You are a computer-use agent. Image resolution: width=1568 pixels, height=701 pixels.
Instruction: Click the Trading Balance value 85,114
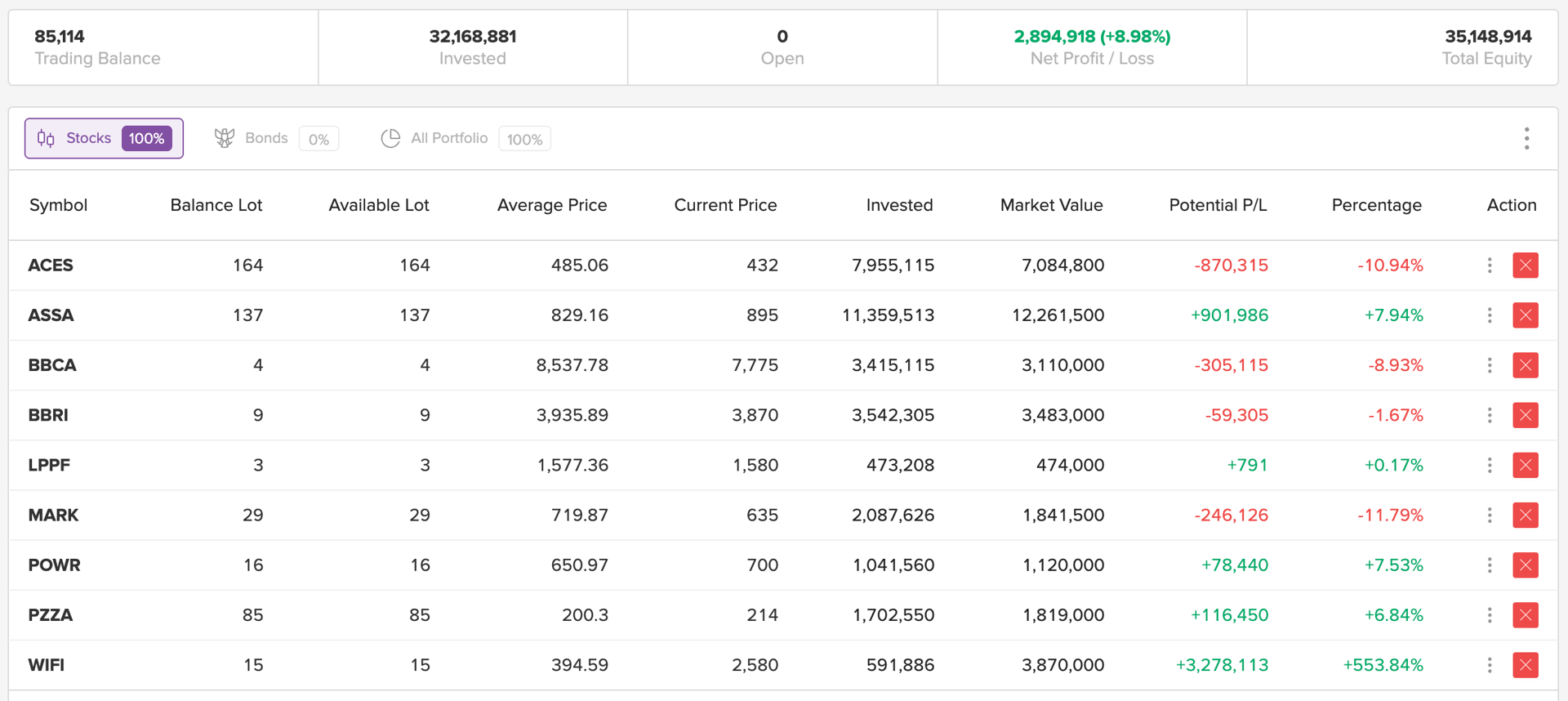[x=60, y=37]
